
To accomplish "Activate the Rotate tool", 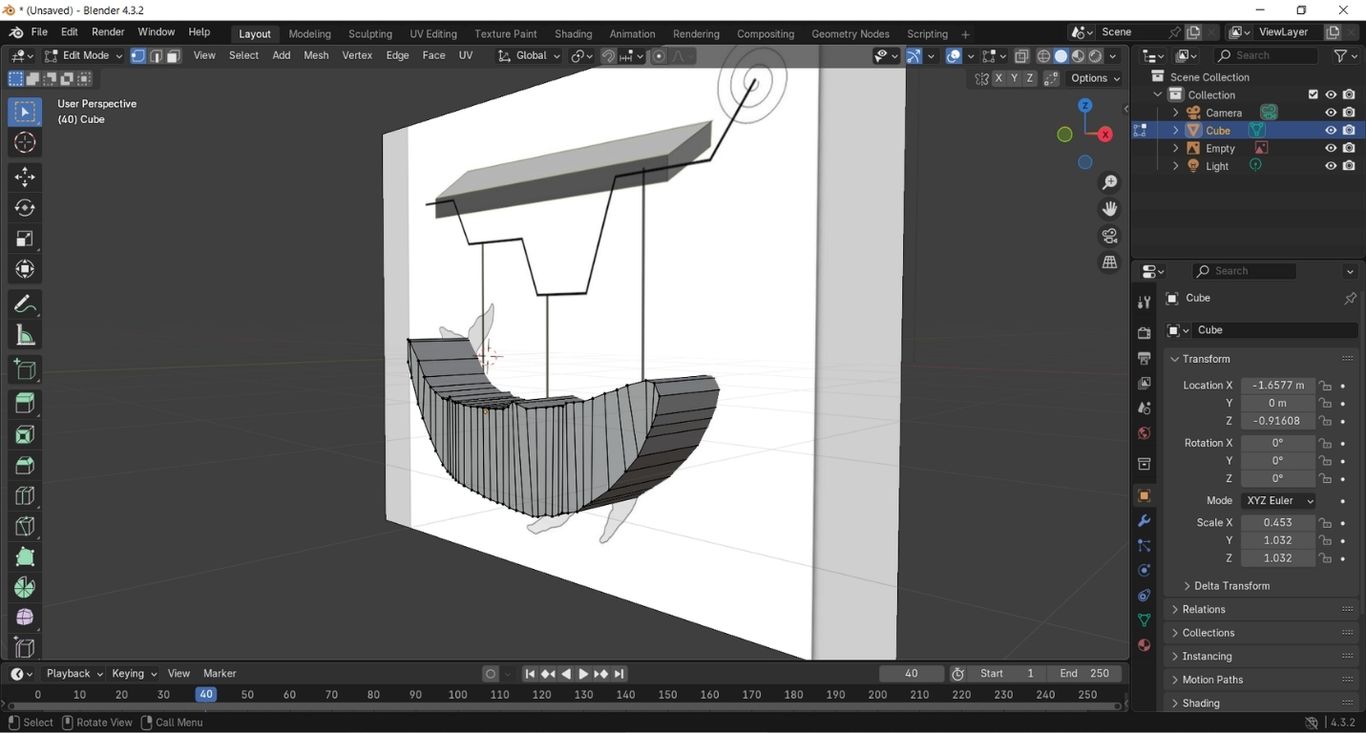I will [25, 208].
